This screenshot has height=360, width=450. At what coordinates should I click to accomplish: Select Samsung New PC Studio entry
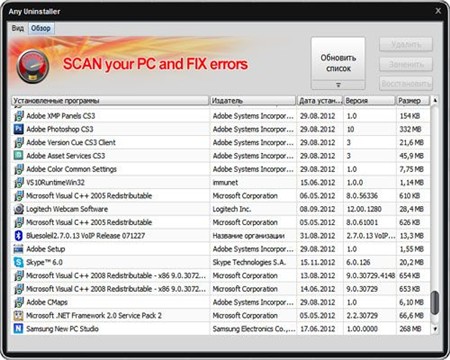tap(62, 329)
